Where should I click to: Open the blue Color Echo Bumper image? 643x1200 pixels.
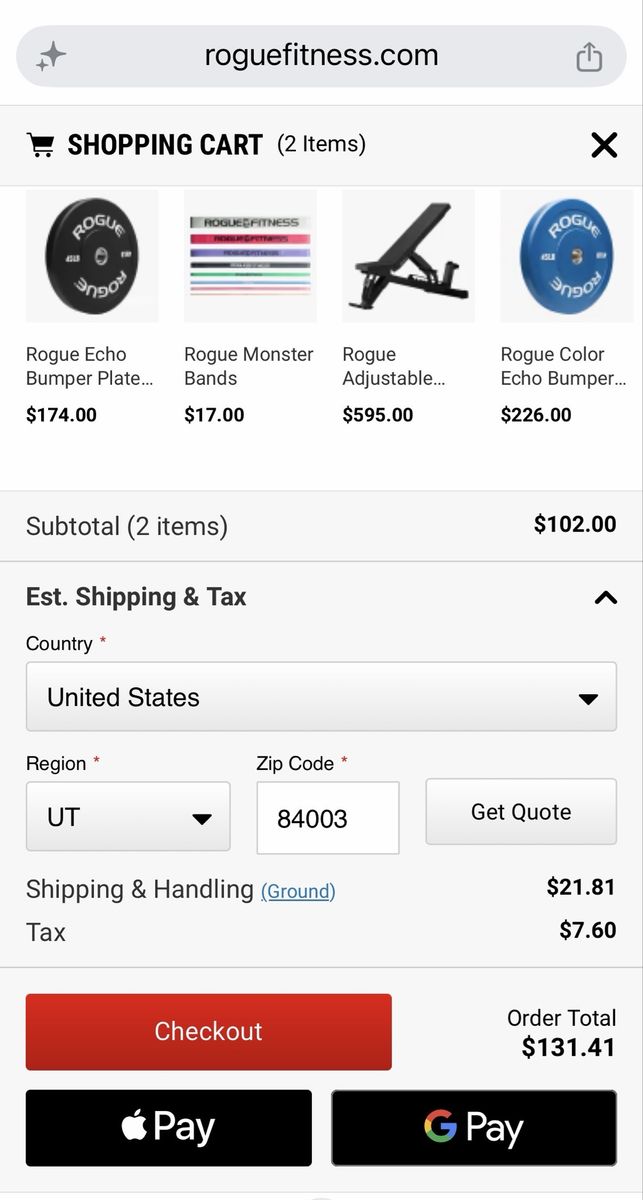[x=566, y=256]
